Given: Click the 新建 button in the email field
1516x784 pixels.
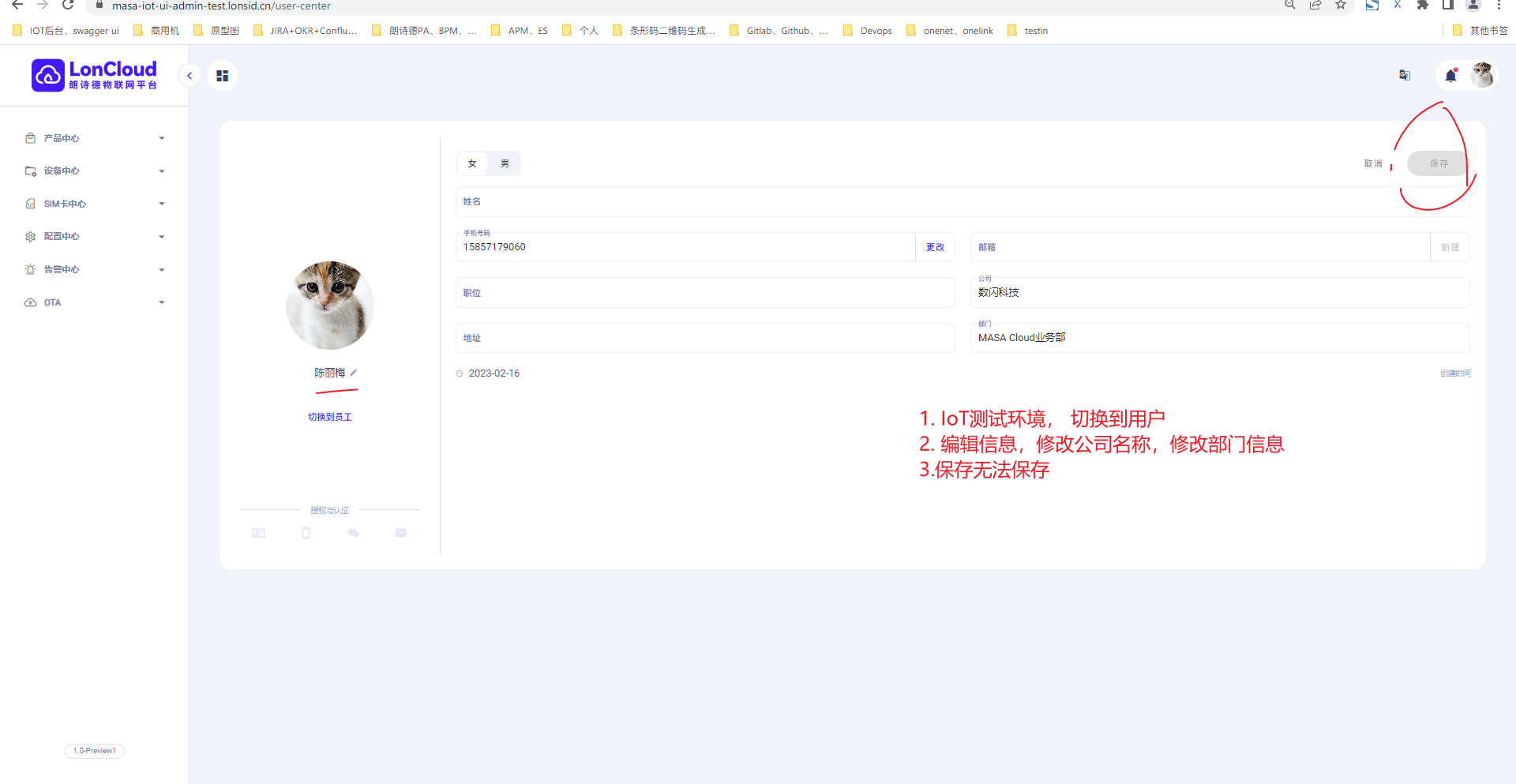Looking at the screenshot, I should tap(1450, 247).
